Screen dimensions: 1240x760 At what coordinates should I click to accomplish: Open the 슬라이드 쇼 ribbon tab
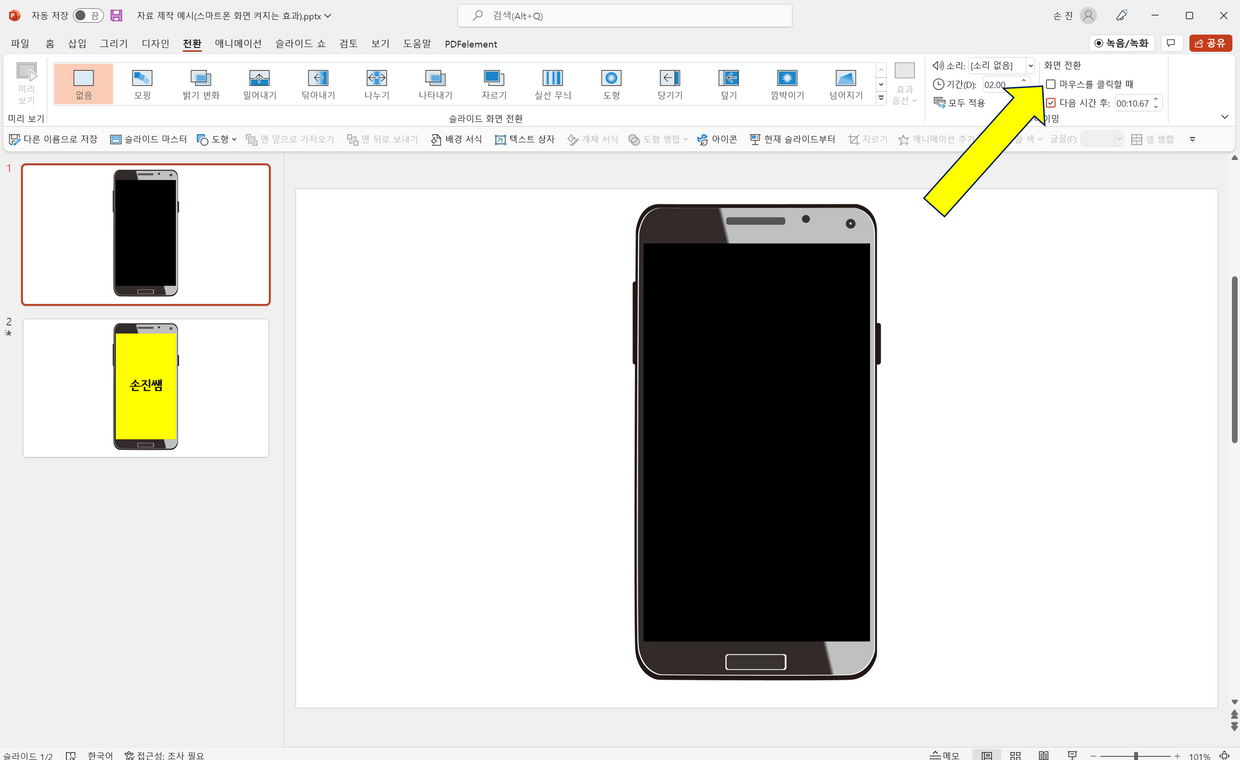pyautogui.click(x=301, y=44)
